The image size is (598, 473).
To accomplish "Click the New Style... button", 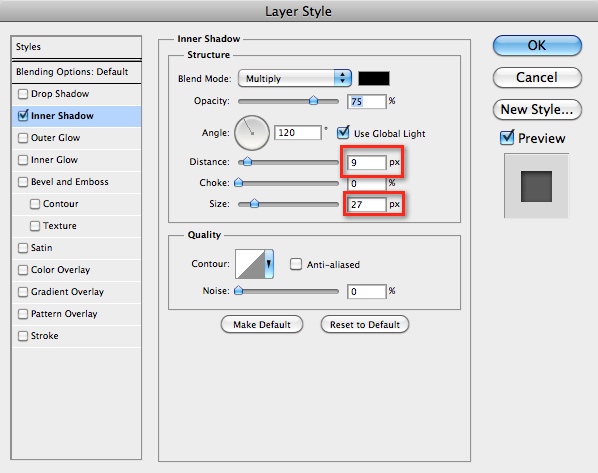I will [x=537, y=109].
